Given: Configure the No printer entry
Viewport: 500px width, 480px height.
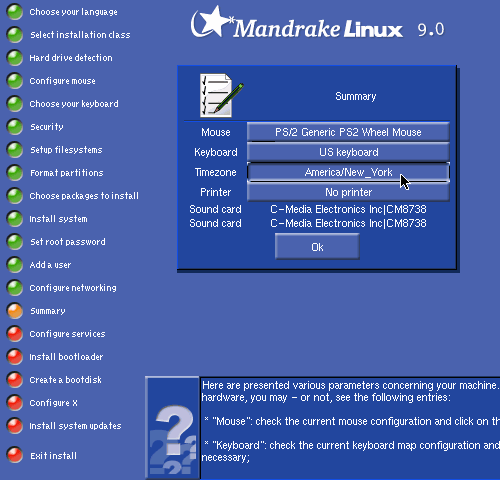Looking at the screenshot, I should (x=348, y=192).
